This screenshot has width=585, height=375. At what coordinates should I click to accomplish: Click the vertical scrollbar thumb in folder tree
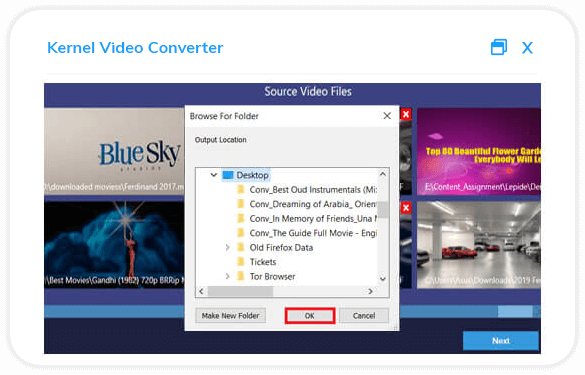pos(383,209)
